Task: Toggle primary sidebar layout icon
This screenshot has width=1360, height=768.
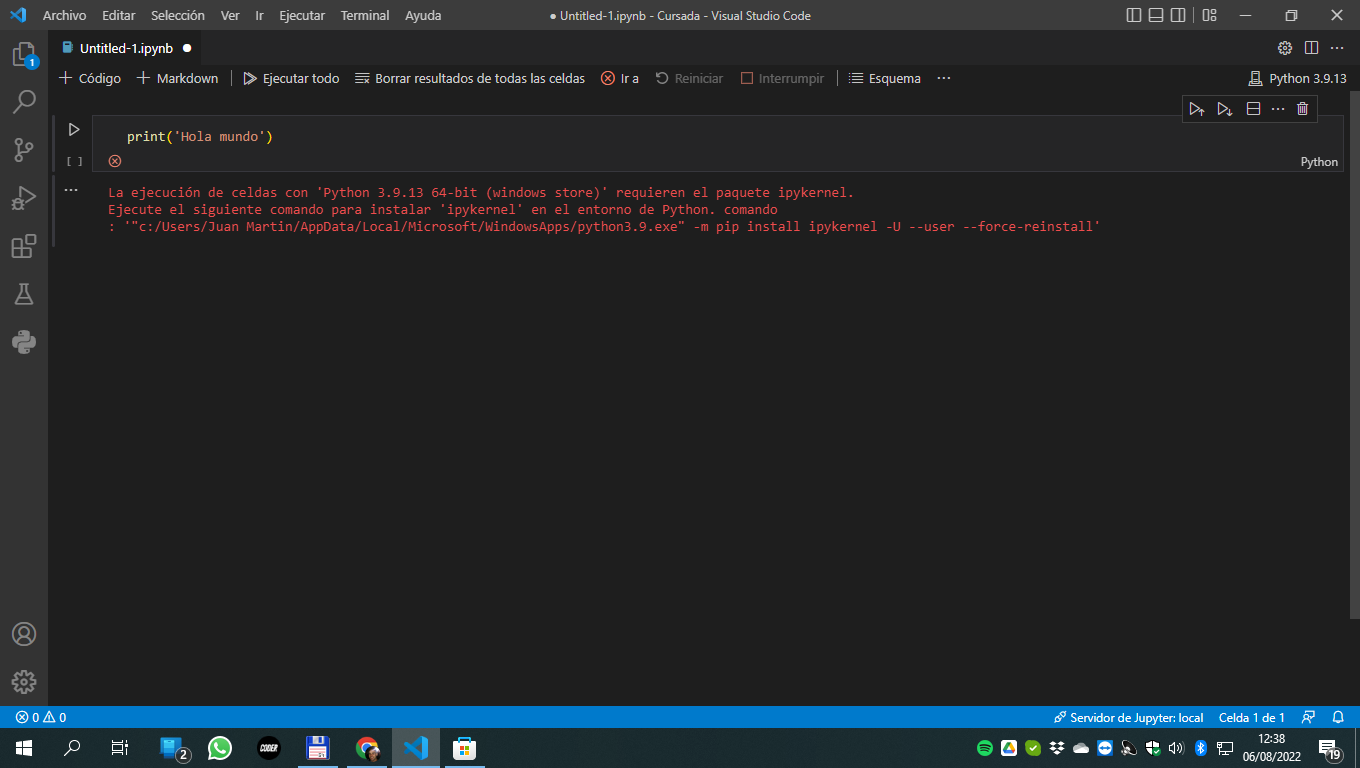Action: pos(1133,15)
